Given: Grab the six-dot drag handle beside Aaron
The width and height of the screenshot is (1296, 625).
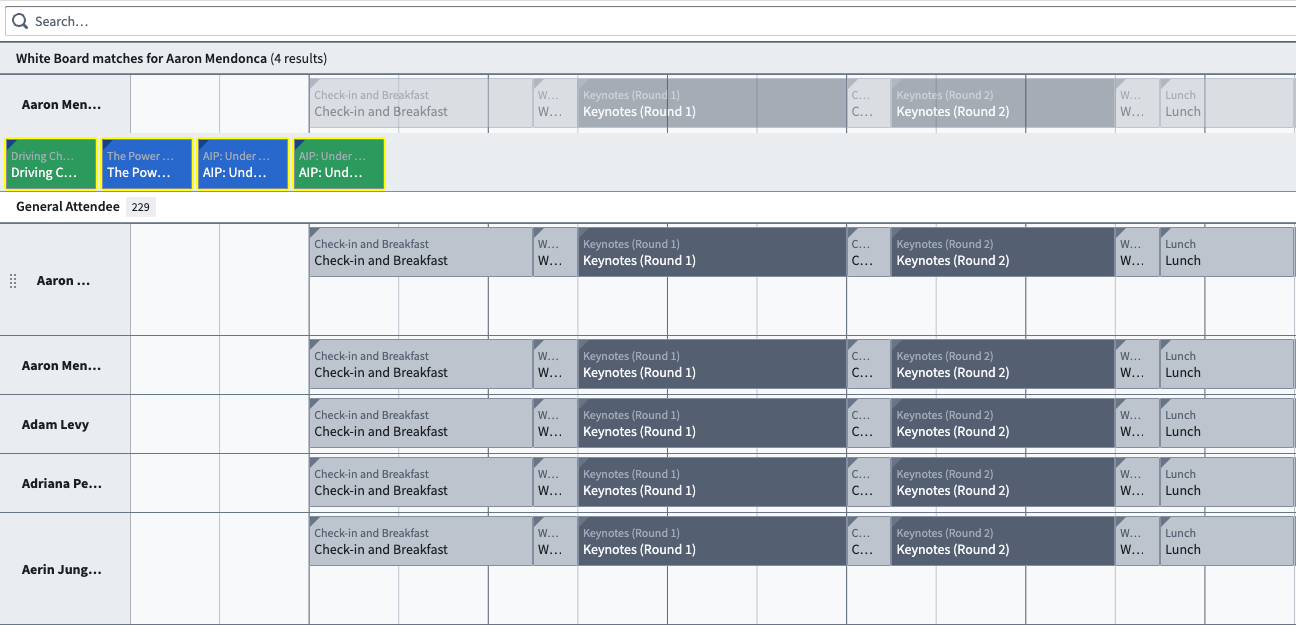Looking at the screenshot, I should tap(13, 281).
